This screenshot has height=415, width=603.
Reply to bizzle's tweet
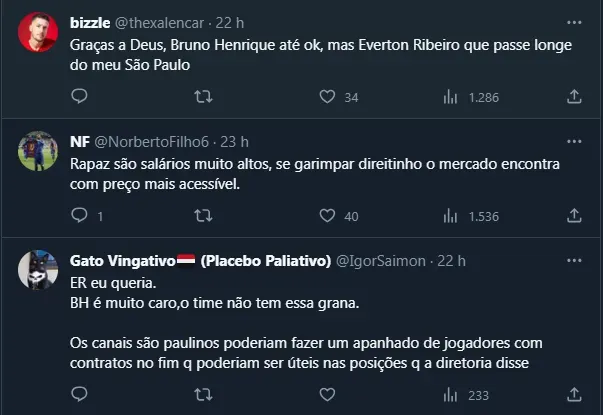[80, 97]
